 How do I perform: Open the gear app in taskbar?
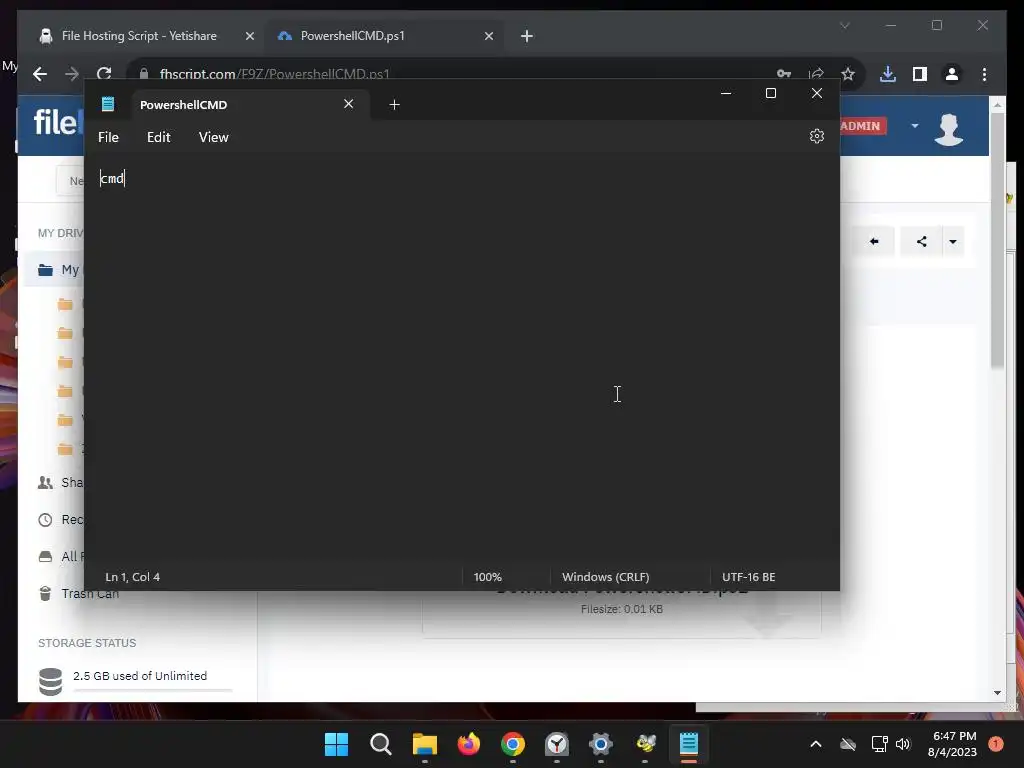(601, 744)
